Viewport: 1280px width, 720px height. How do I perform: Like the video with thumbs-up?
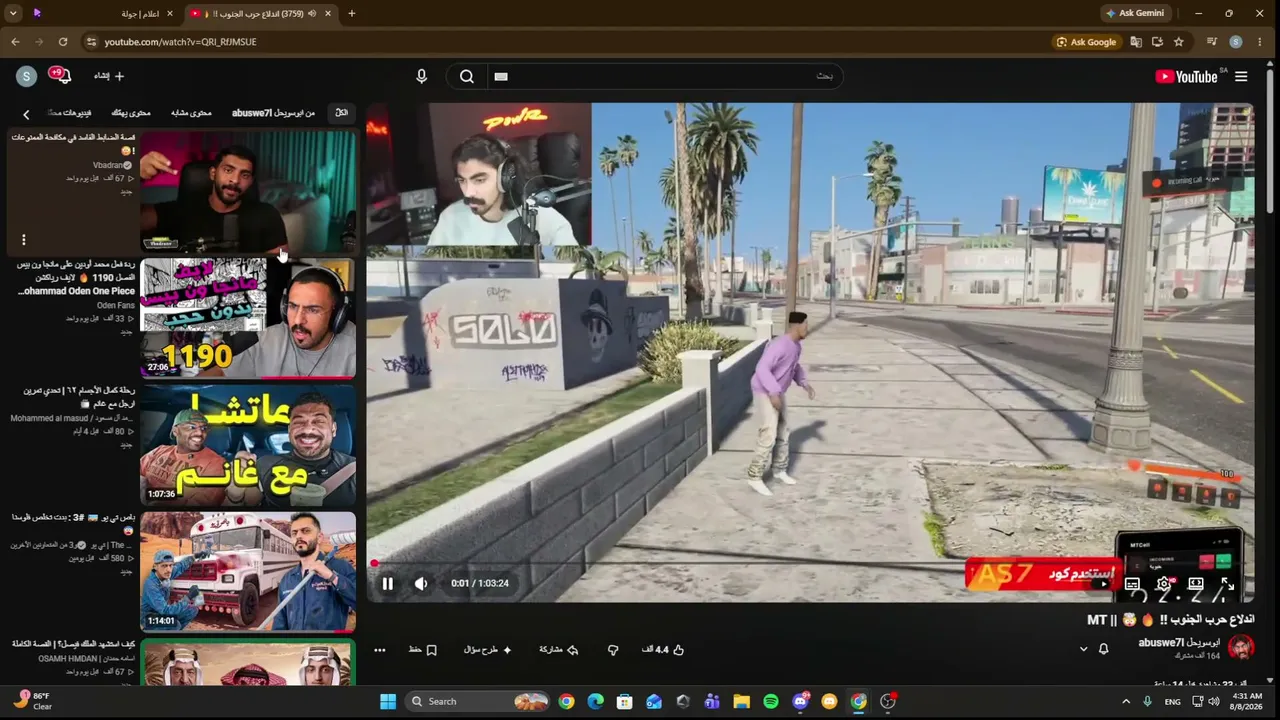[663, 650]
